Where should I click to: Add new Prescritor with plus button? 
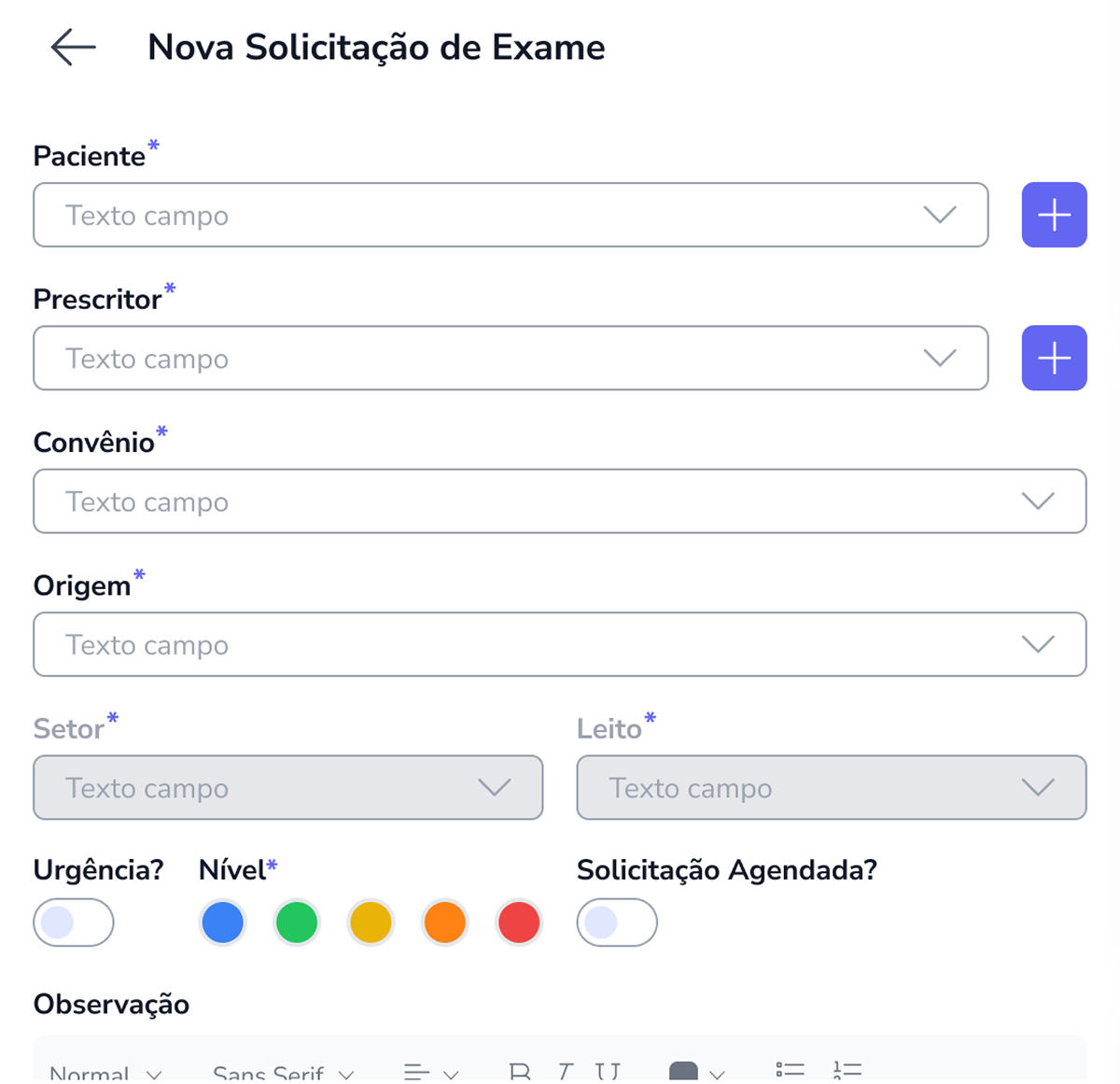pos(1054,359)
